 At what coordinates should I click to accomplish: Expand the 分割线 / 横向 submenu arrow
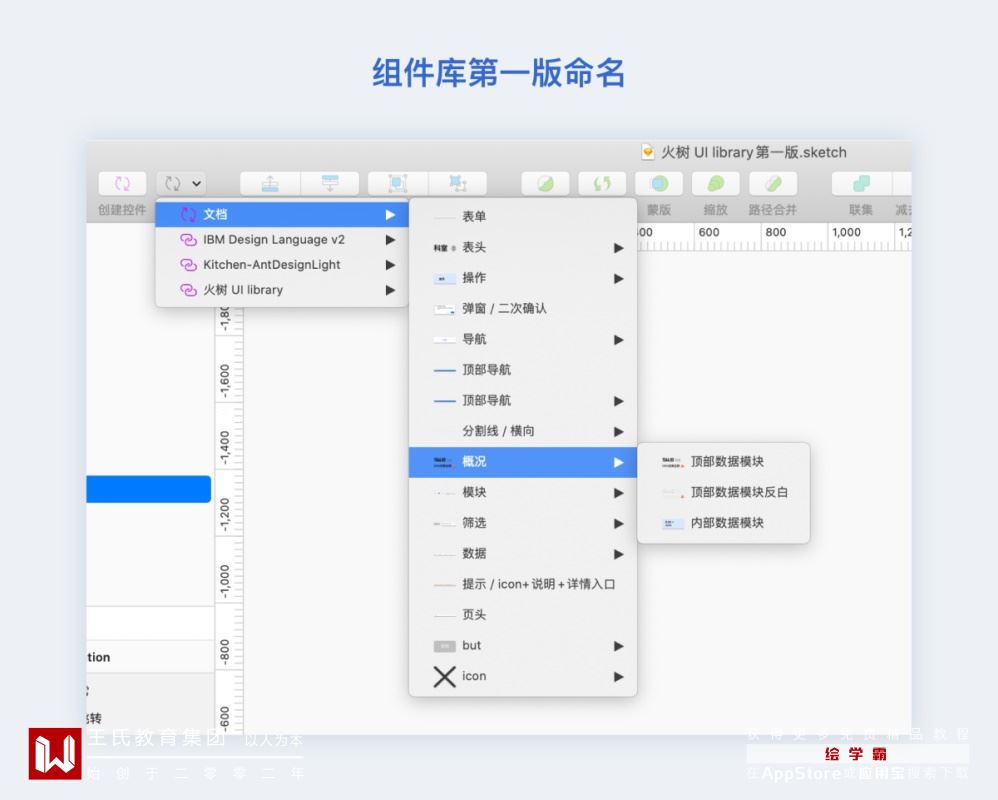[x=619, y=432]
